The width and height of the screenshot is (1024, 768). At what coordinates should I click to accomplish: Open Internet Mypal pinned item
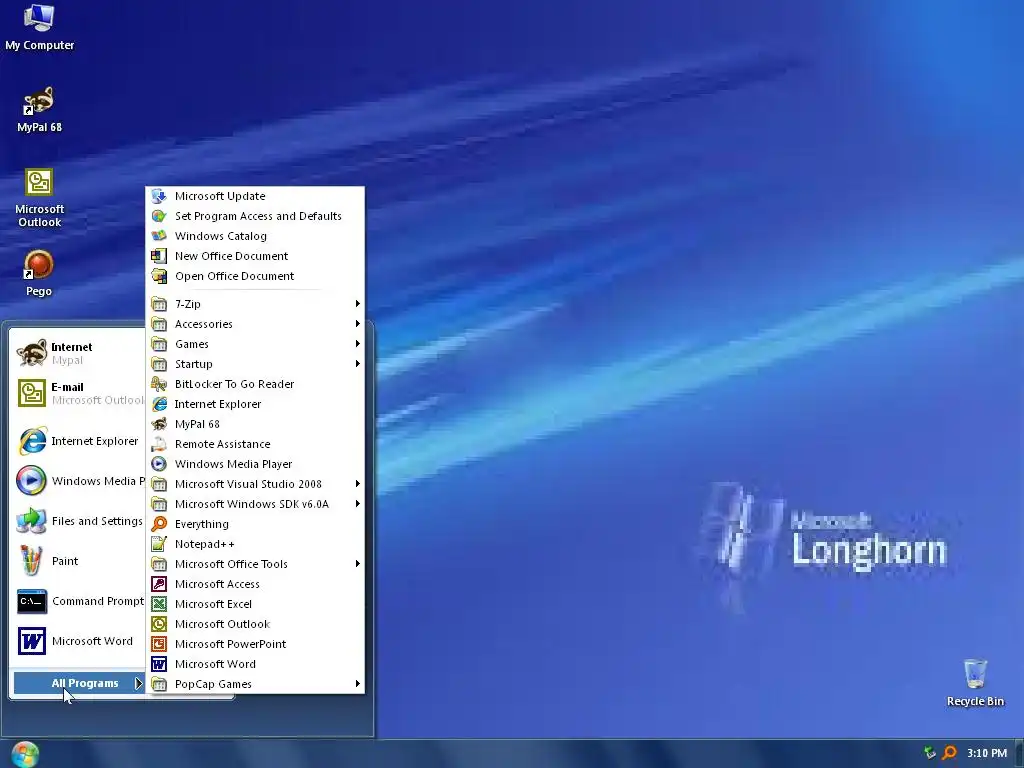point(78,353)
